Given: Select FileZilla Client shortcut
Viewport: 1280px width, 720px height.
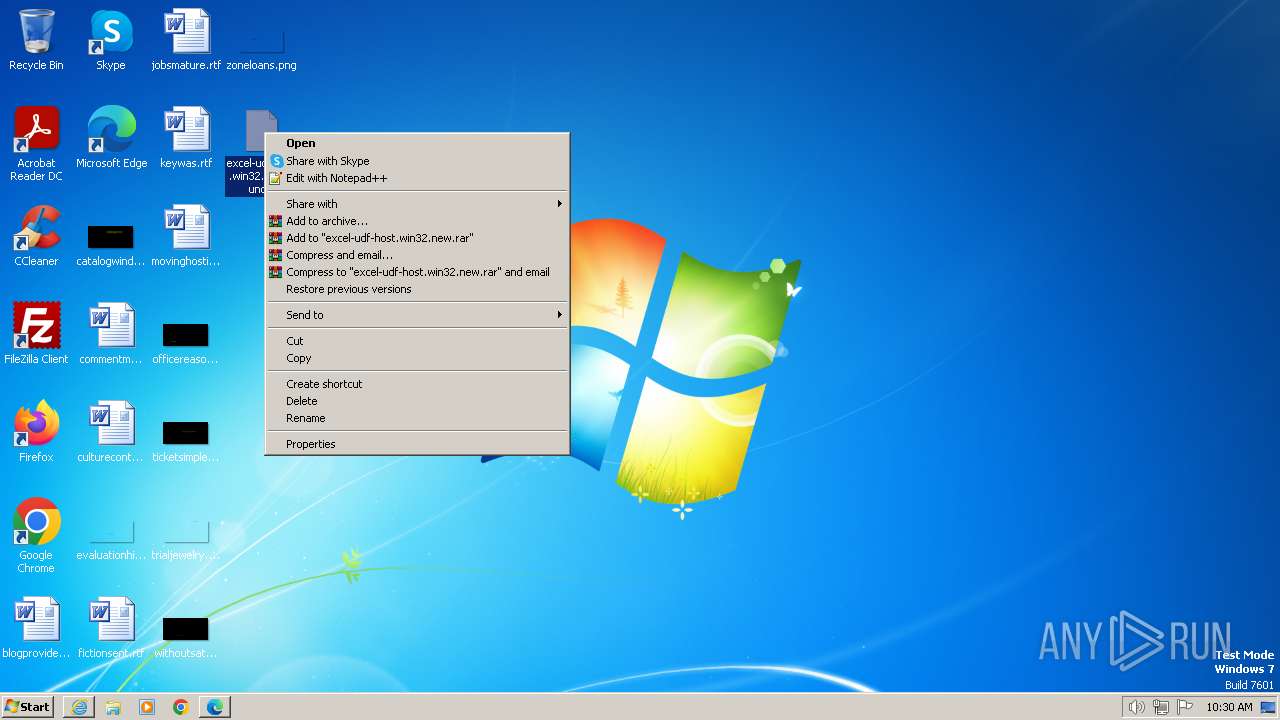Looking at the screenshot, I should (36, 334).
